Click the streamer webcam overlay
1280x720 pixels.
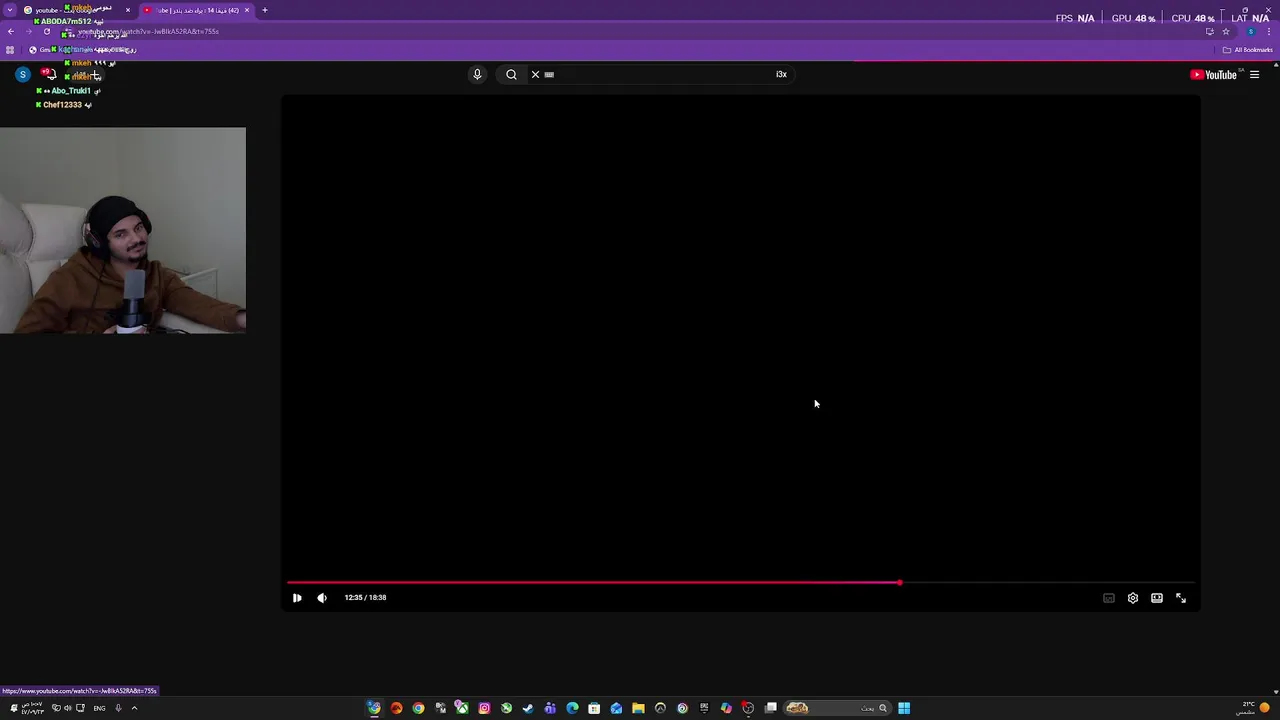123,230
